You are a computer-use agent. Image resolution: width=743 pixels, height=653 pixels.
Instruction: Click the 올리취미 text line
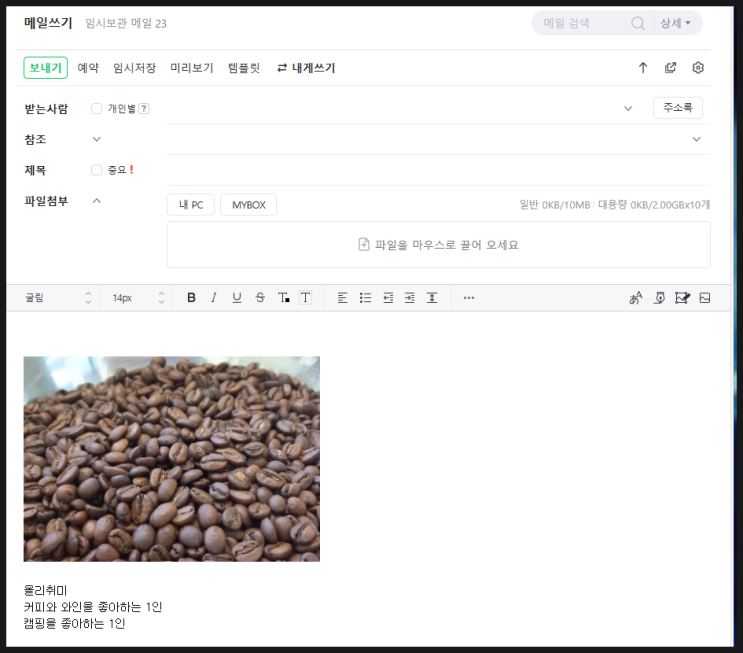click(x=45, y=590)
